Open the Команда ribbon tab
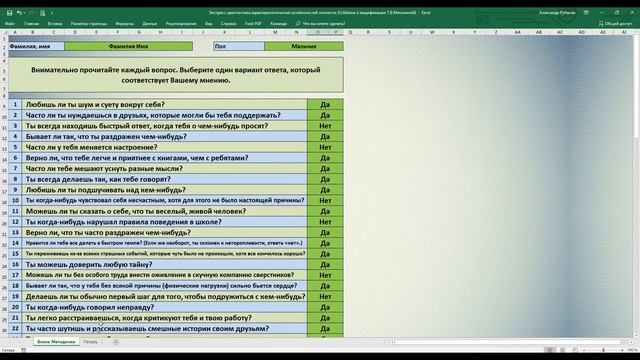Screen dimensions: 640x360 pos(278,24)
